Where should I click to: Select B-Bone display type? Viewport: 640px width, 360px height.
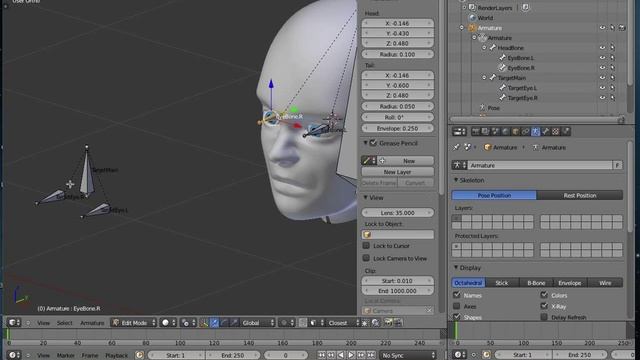click(x=536, y=282)
